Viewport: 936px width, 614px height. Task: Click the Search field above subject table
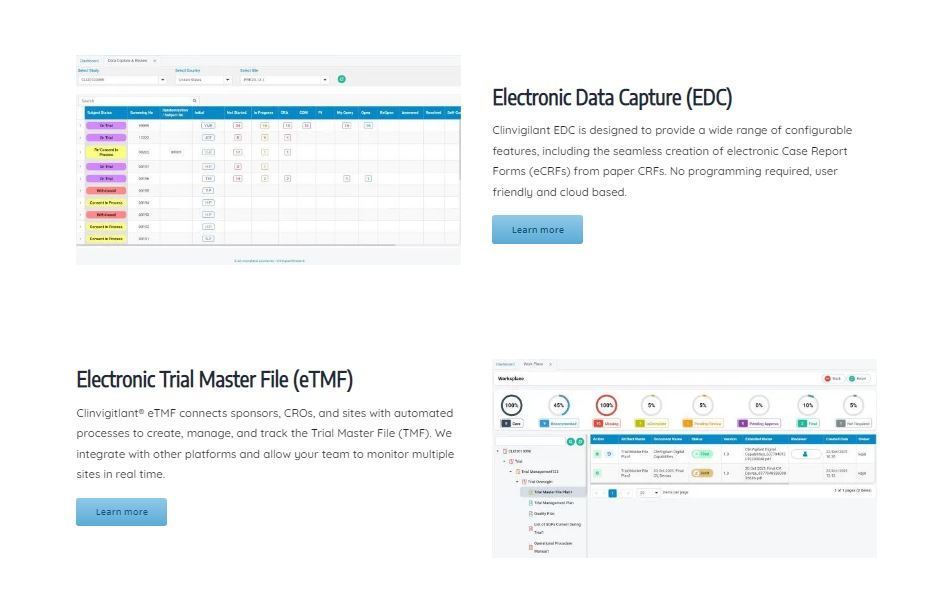tap(138, 101)
